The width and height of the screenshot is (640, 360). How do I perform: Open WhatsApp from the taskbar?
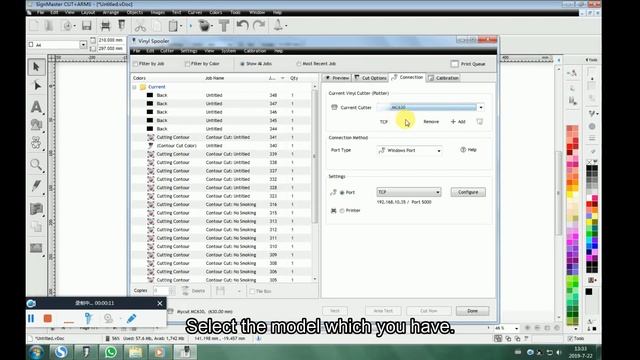pyautogui.click(x=110, y=352)
